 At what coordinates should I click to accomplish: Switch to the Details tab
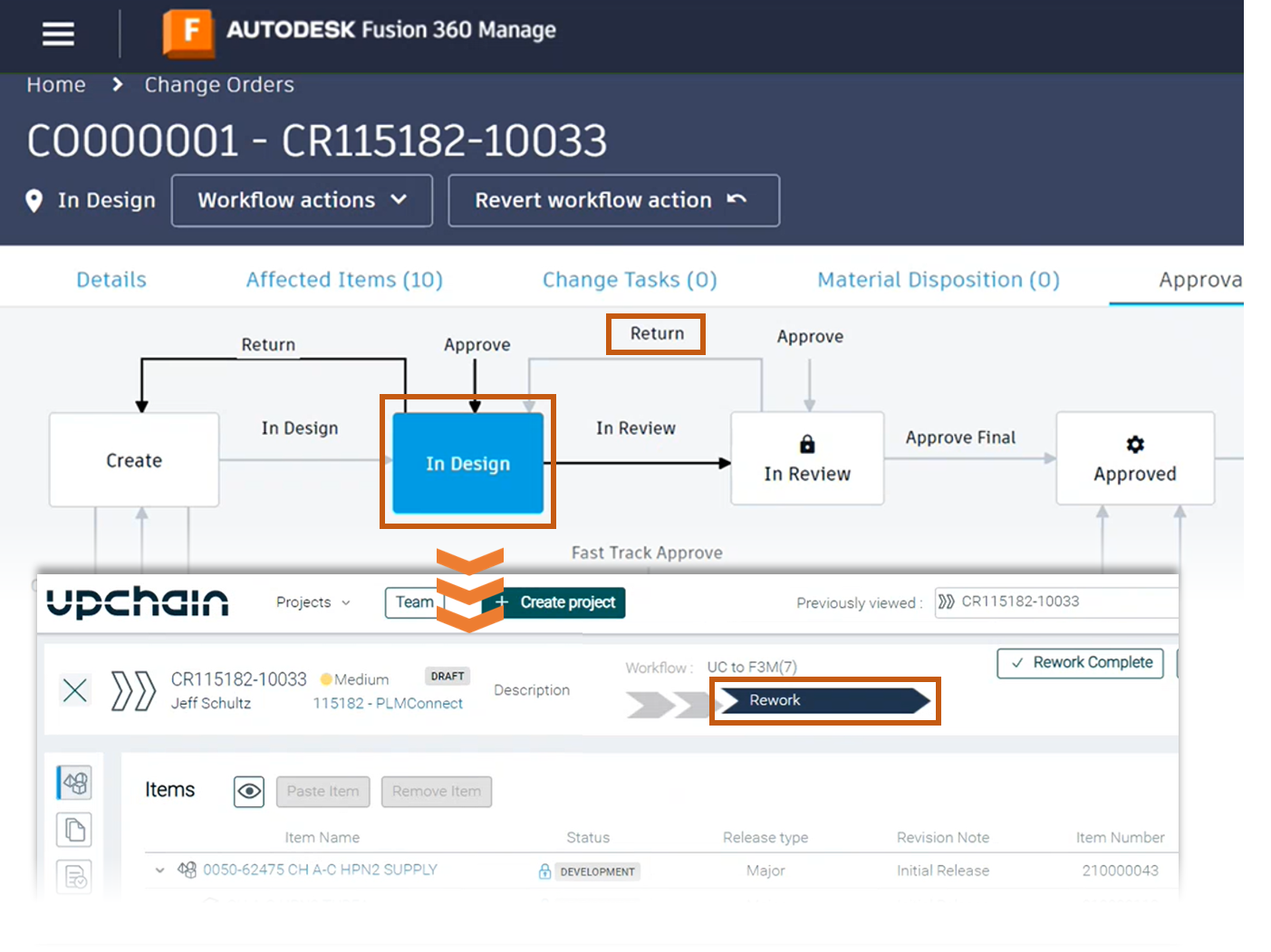point(111,279)
